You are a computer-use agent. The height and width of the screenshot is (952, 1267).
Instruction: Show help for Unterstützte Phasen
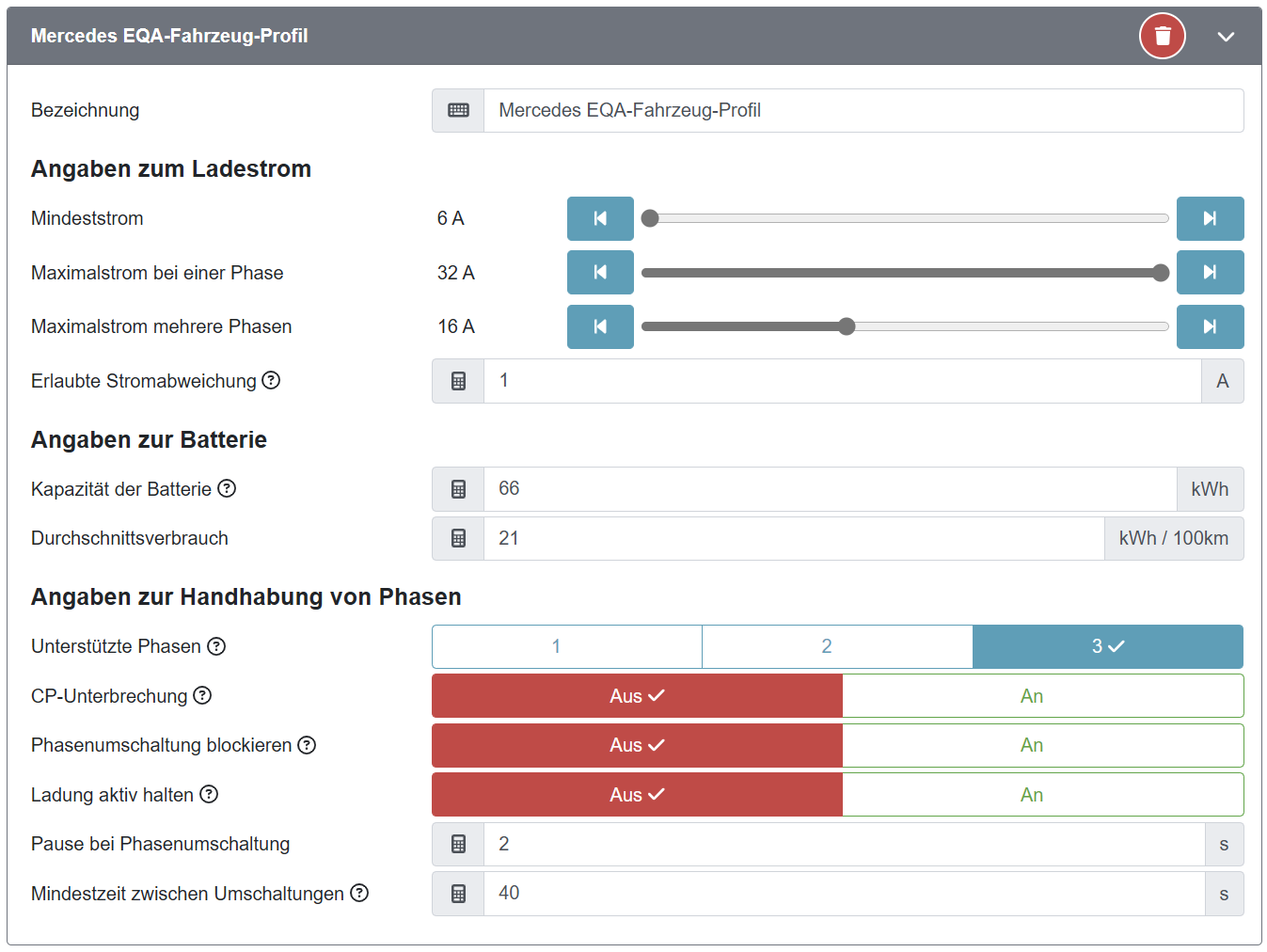click(x=216, y=646)
